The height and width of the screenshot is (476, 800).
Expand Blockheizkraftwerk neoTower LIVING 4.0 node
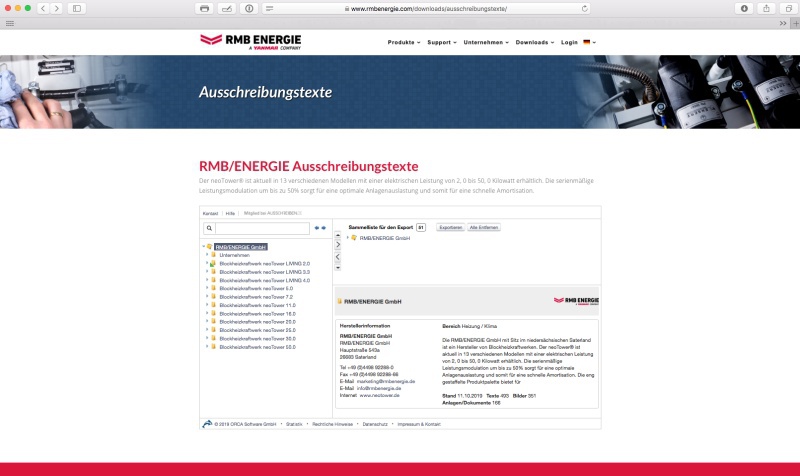207,280
